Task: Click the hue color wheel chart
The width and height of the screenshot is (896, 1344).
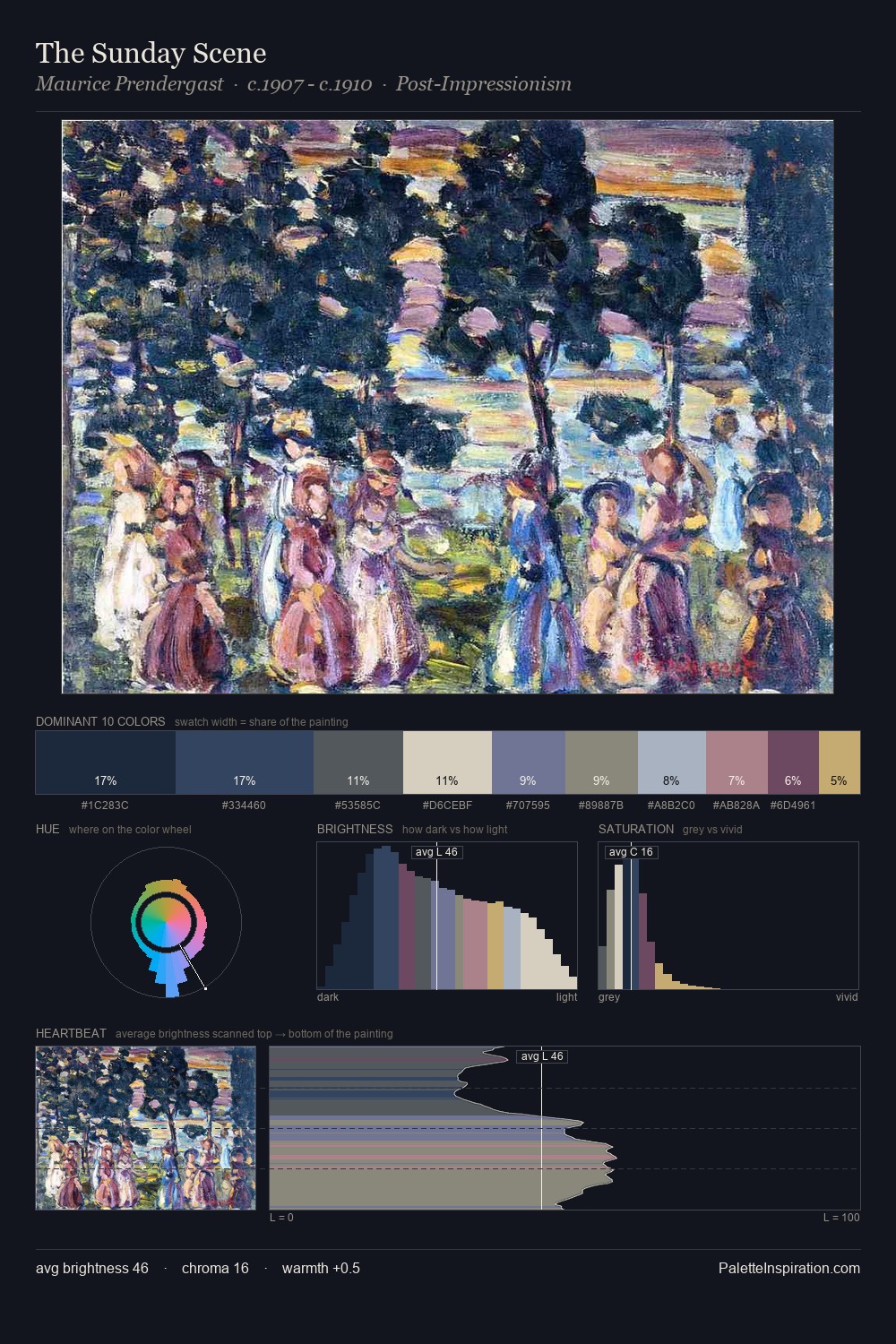Action: point(166,922)
